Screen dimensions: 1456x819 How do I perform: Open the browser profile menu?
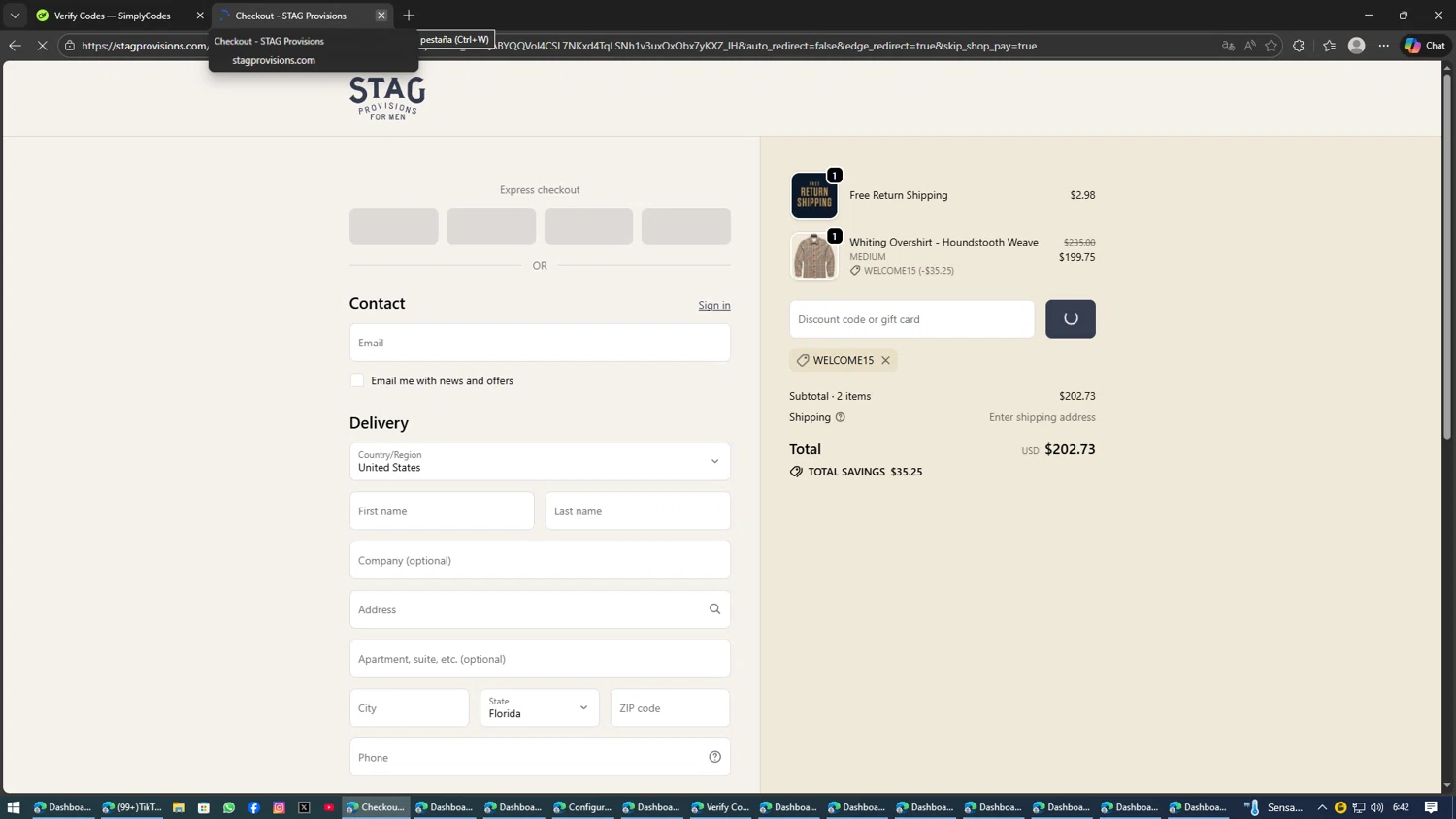click(x=1357, y=46)
